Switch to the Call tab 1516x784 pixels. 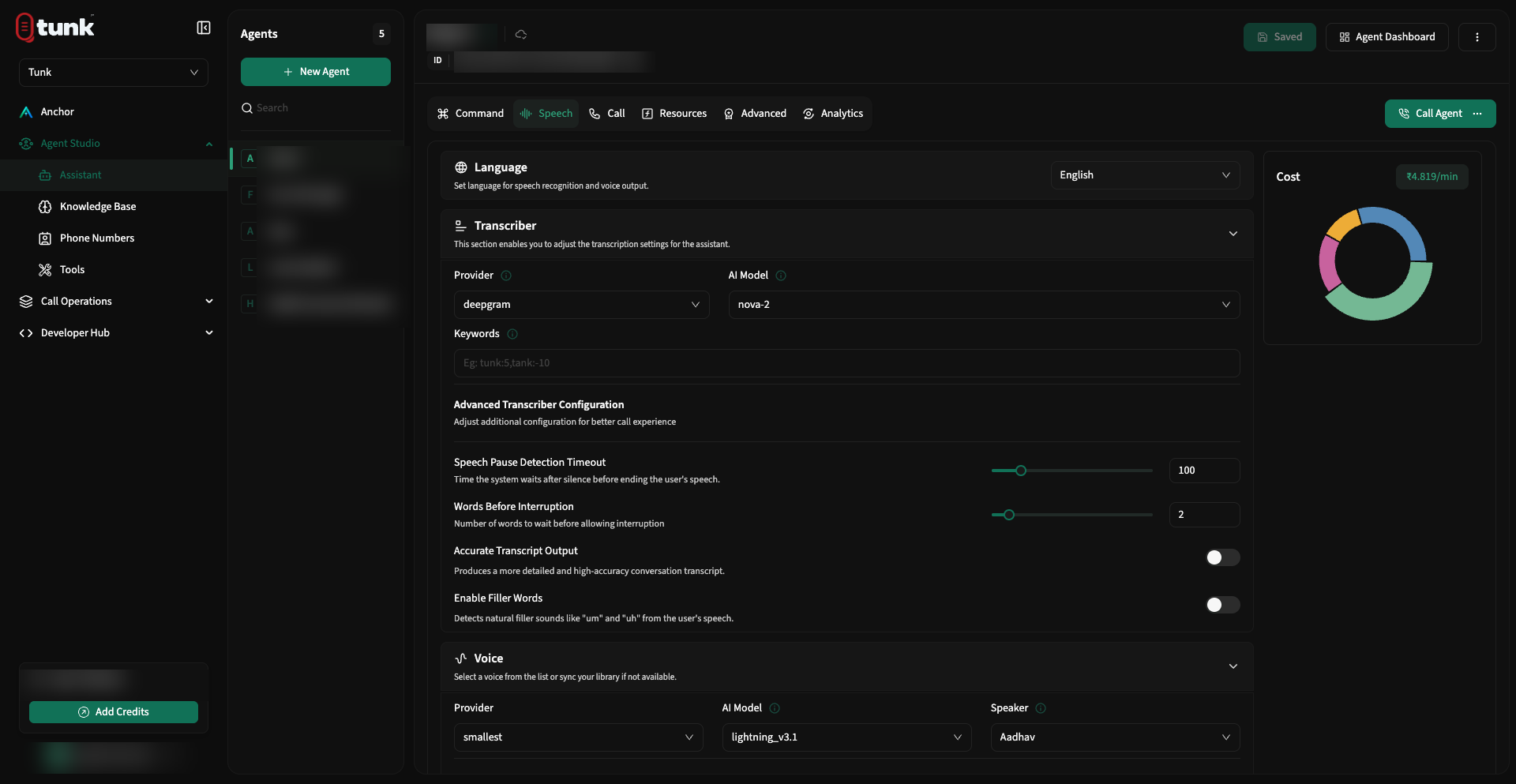607,114
